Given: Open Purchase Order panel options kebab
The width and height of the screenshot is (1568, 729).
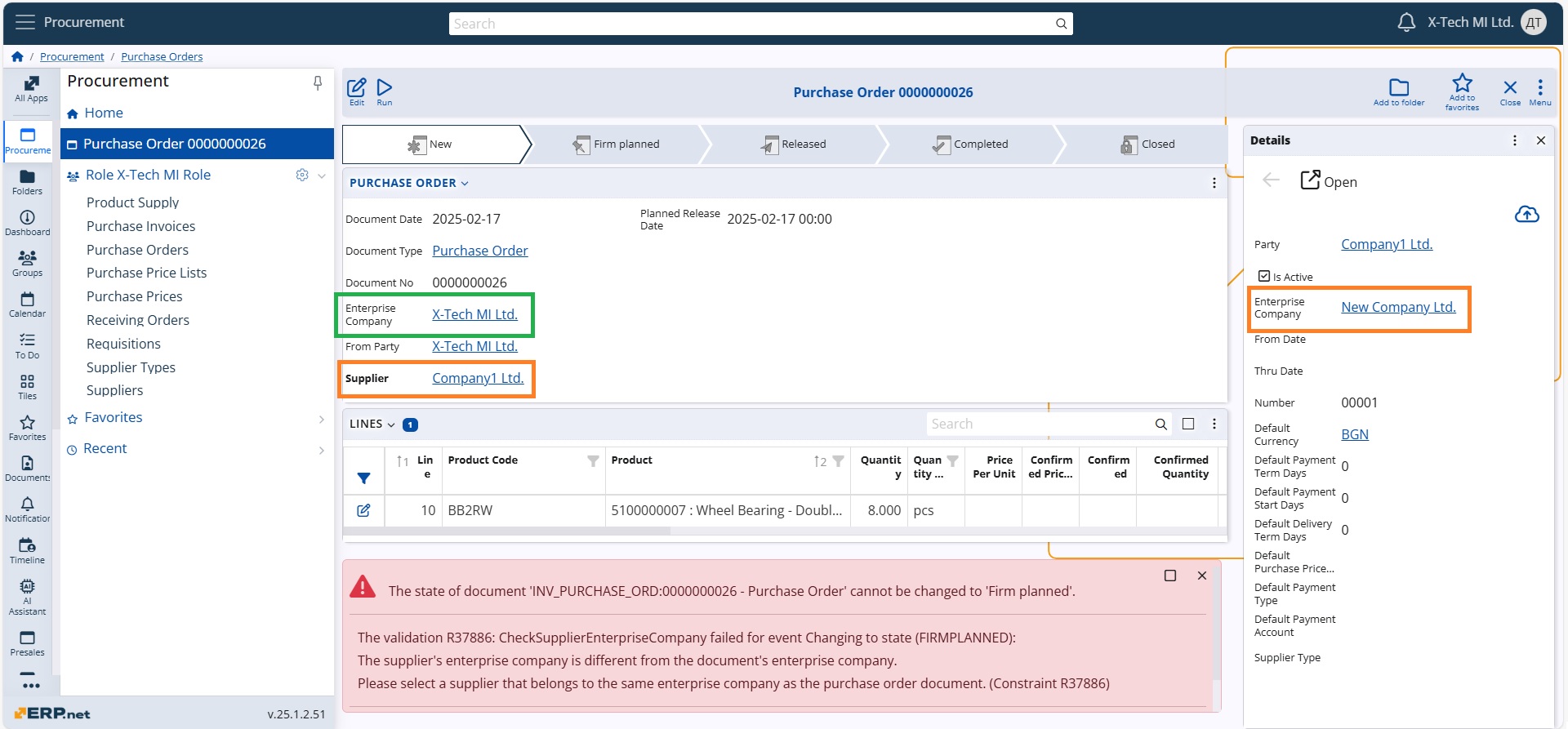Looking at the screenshot, I should coord(1214,183).
